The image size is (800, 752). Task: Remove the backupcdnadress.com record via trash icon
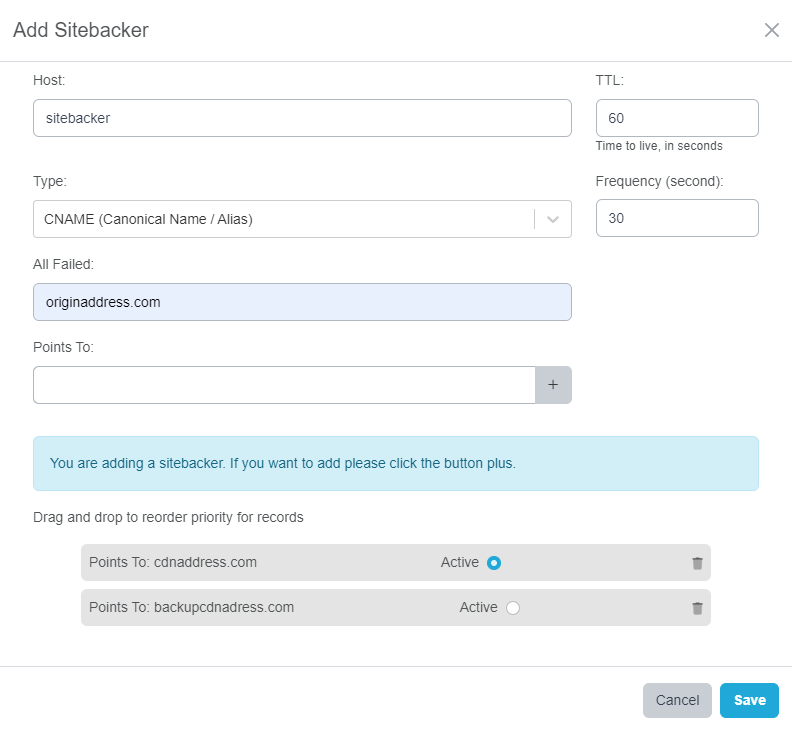pyautogui.click(x=697, y=608)
